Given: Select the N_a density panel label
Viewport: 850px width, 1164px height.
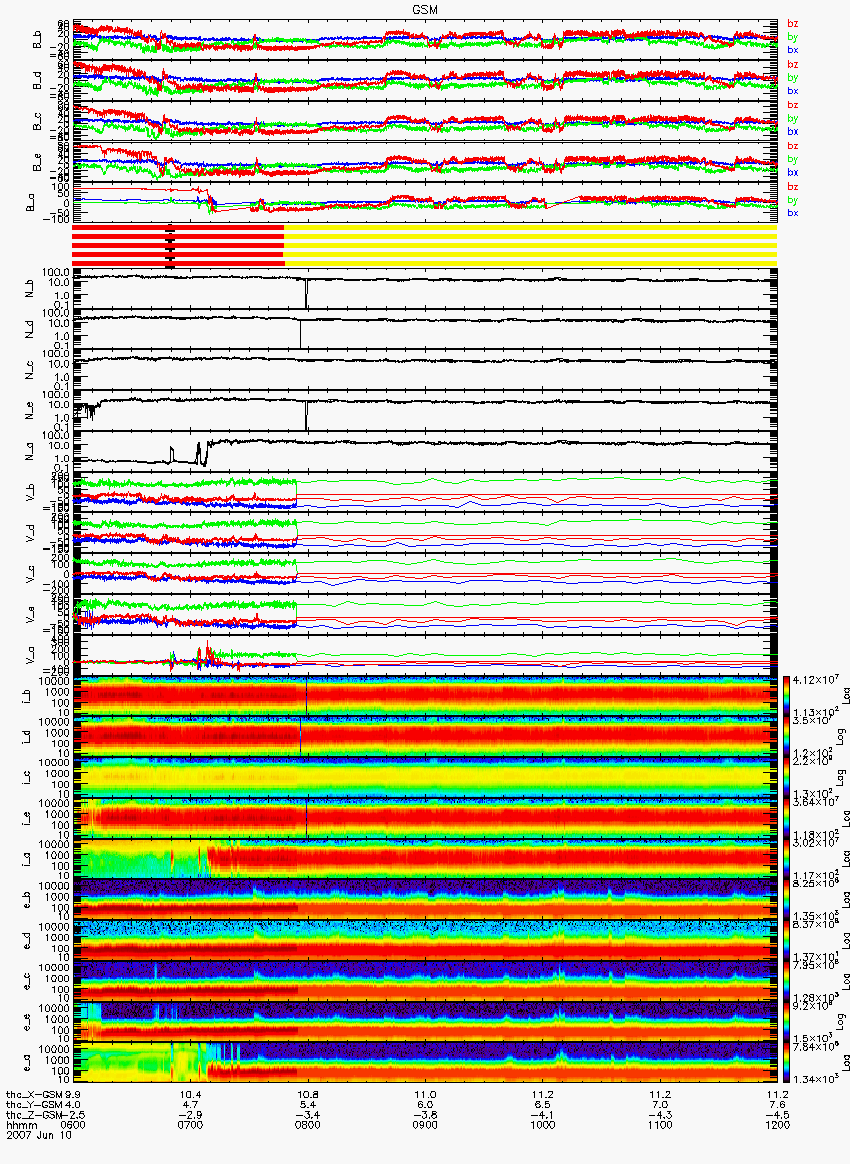Looking at the screenshot, I should (x=31, y=453).
